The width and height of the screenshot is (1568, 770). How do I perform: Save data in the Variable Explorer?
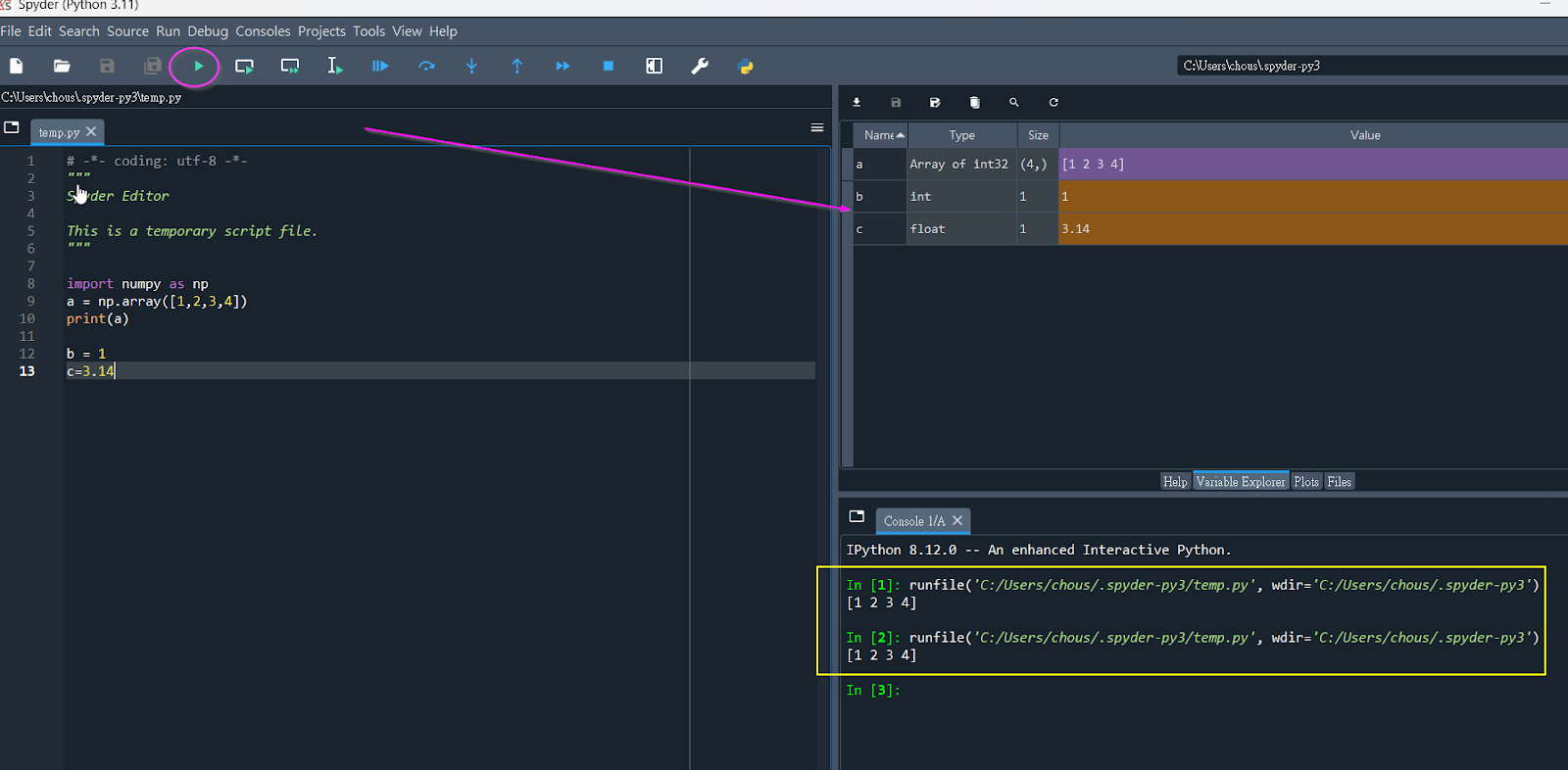896,102
